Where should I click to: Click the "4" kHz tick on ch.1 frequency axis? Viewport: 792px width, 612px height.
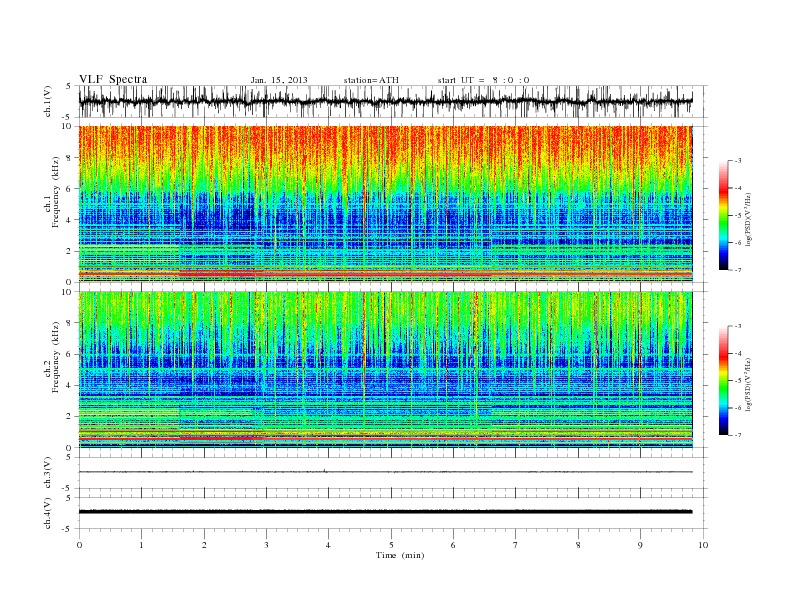click(70, 220)
